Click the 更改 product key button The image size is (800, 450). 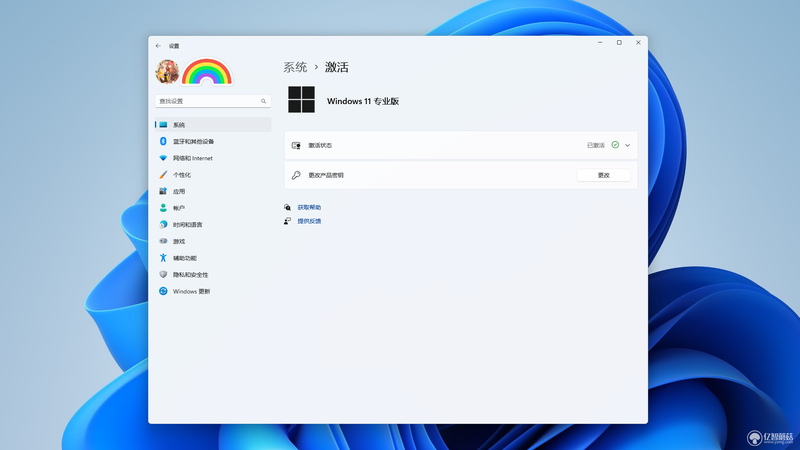tap(604, 175)
